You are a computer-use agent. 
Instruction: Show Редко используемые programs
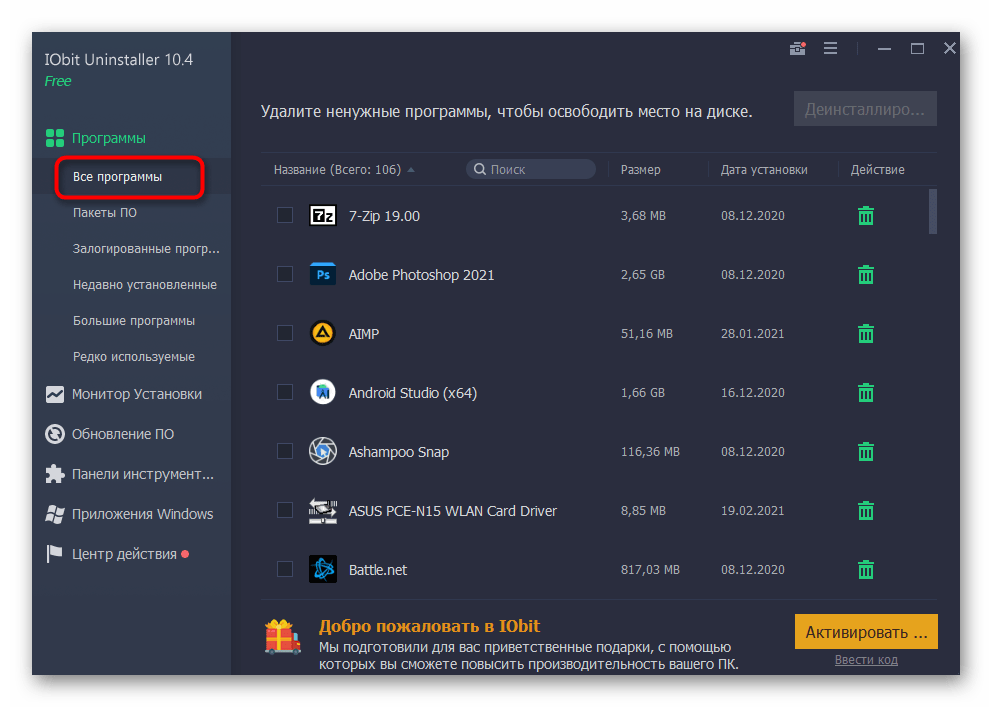tap(133, 357)
